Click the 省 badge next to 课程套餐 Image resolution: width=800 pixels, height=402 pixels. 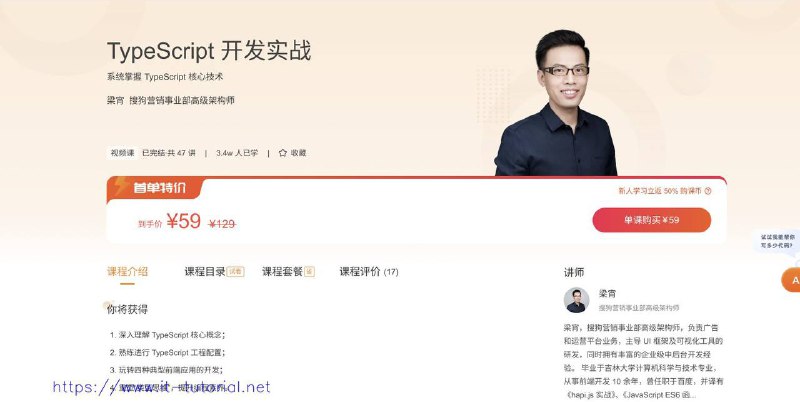(309, 272)
